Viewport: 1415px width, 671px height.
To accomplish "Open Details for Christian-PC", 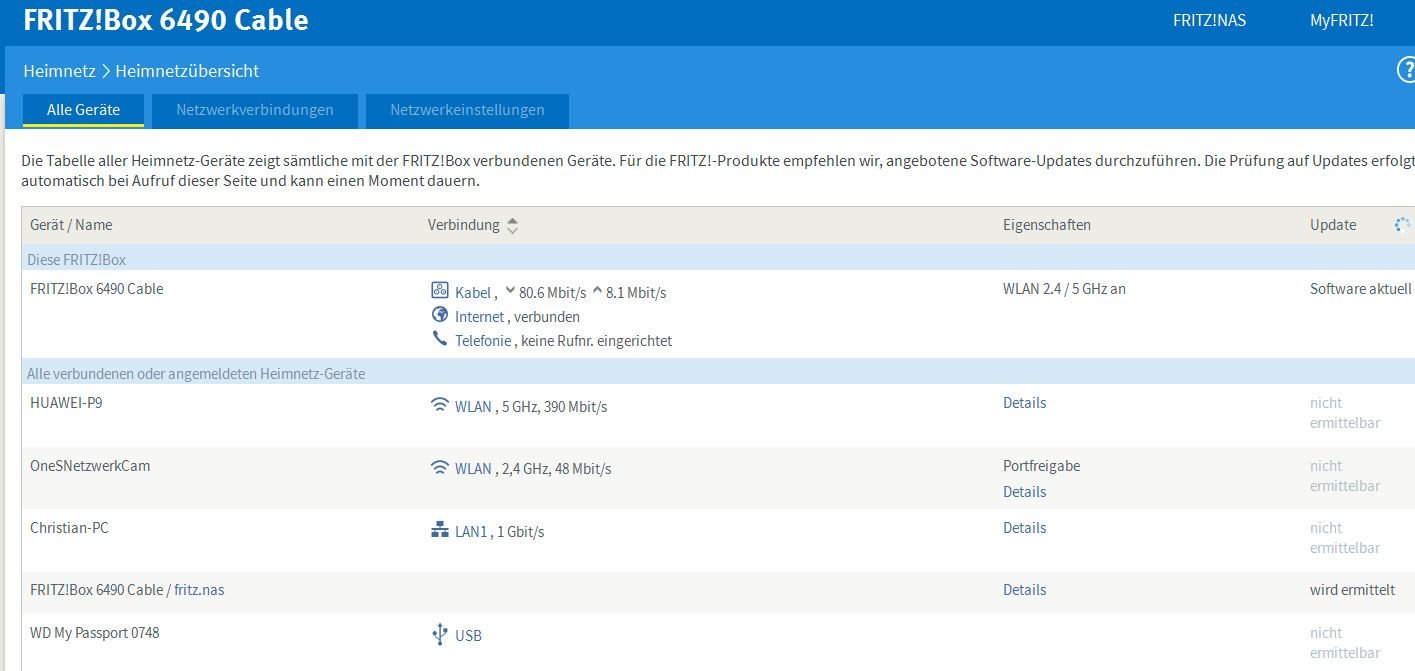I will (x=1024, y=528).
